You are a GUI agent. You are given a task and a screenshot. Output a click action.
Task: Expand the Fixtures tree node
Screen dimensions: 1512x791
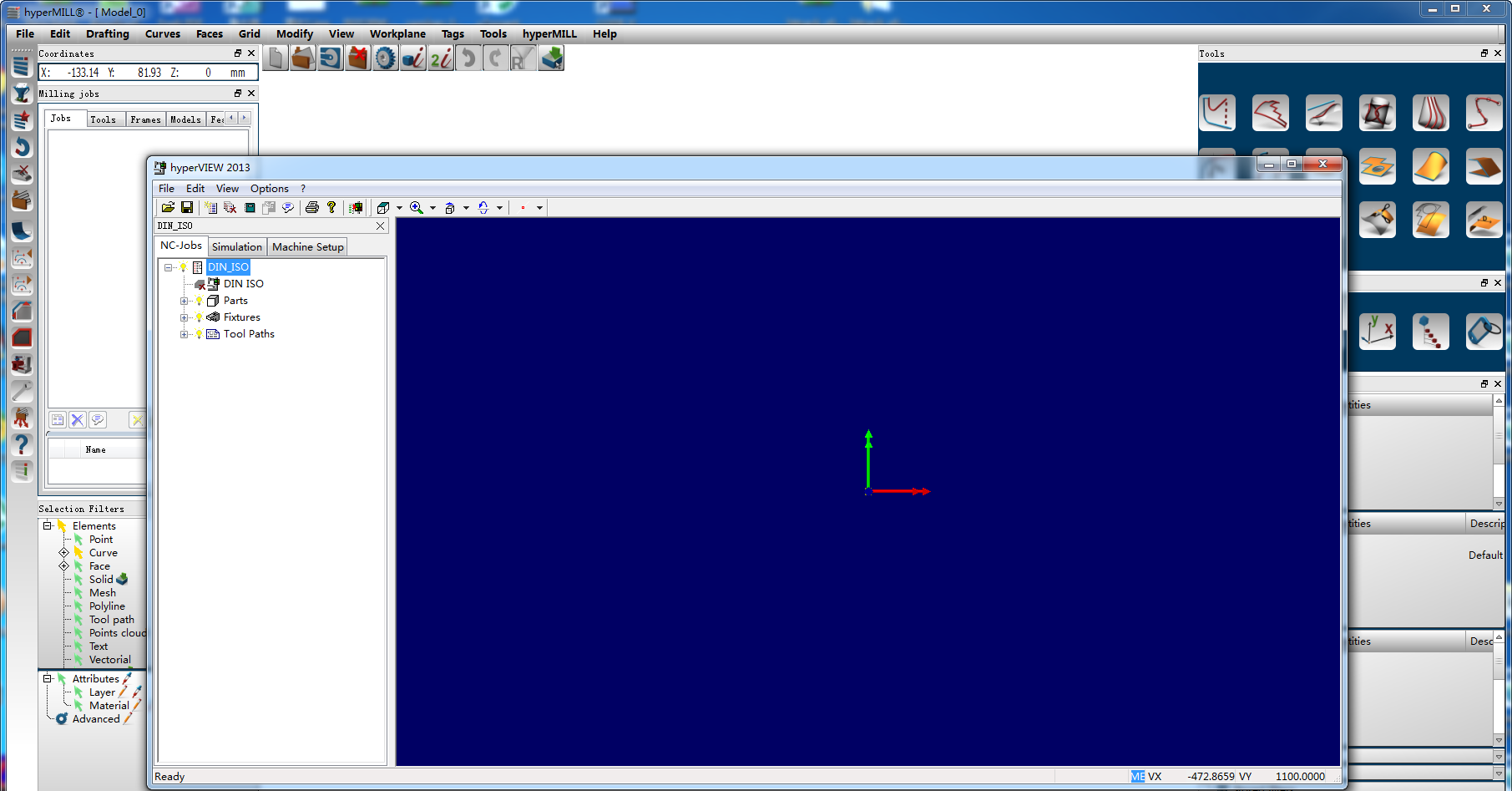click(184, 317)
